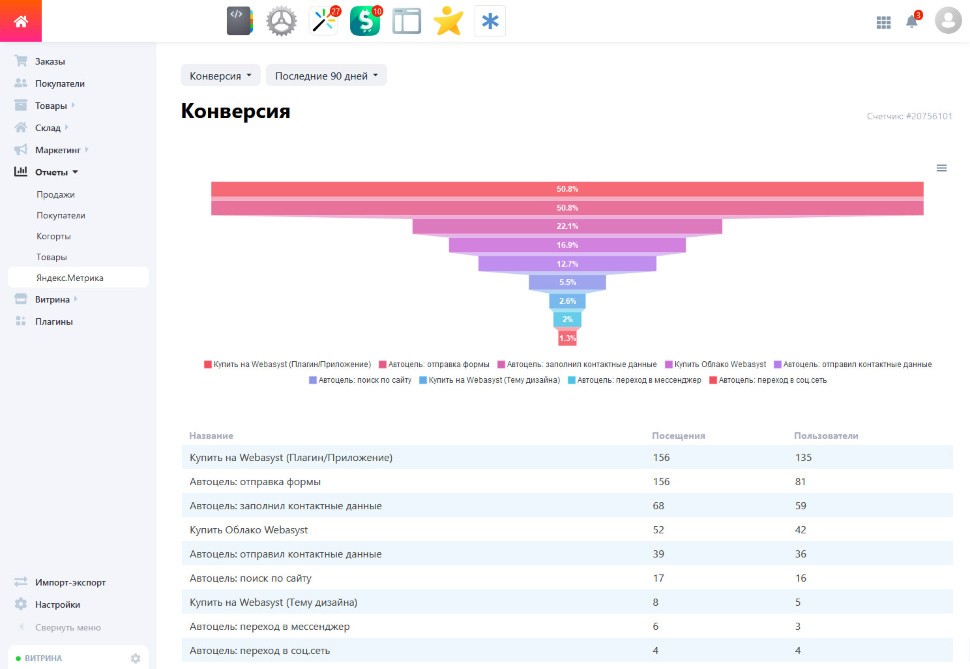970x669 pixels.
Task: Click table row name Купить Облако Webasyst
Action: [249, 530]
